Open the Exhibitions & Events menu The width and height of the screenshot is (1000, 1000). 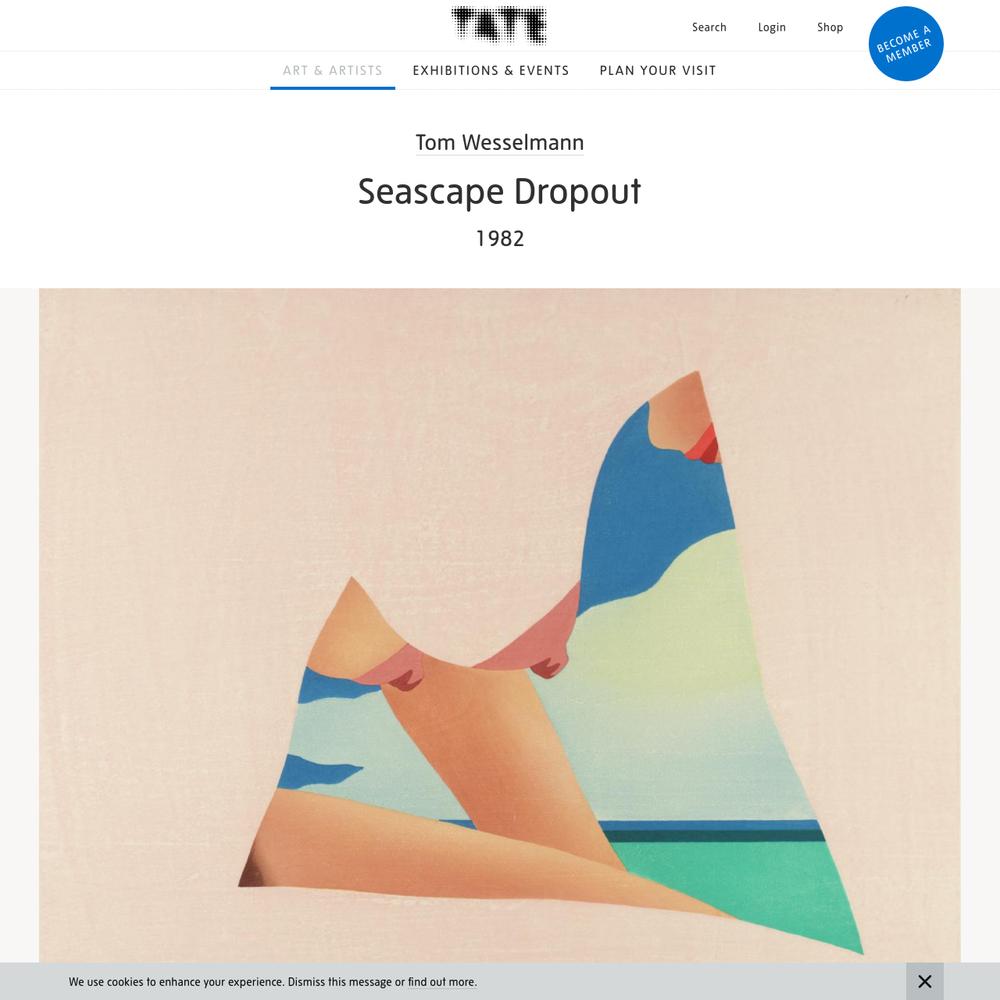[x=490, y=70]
